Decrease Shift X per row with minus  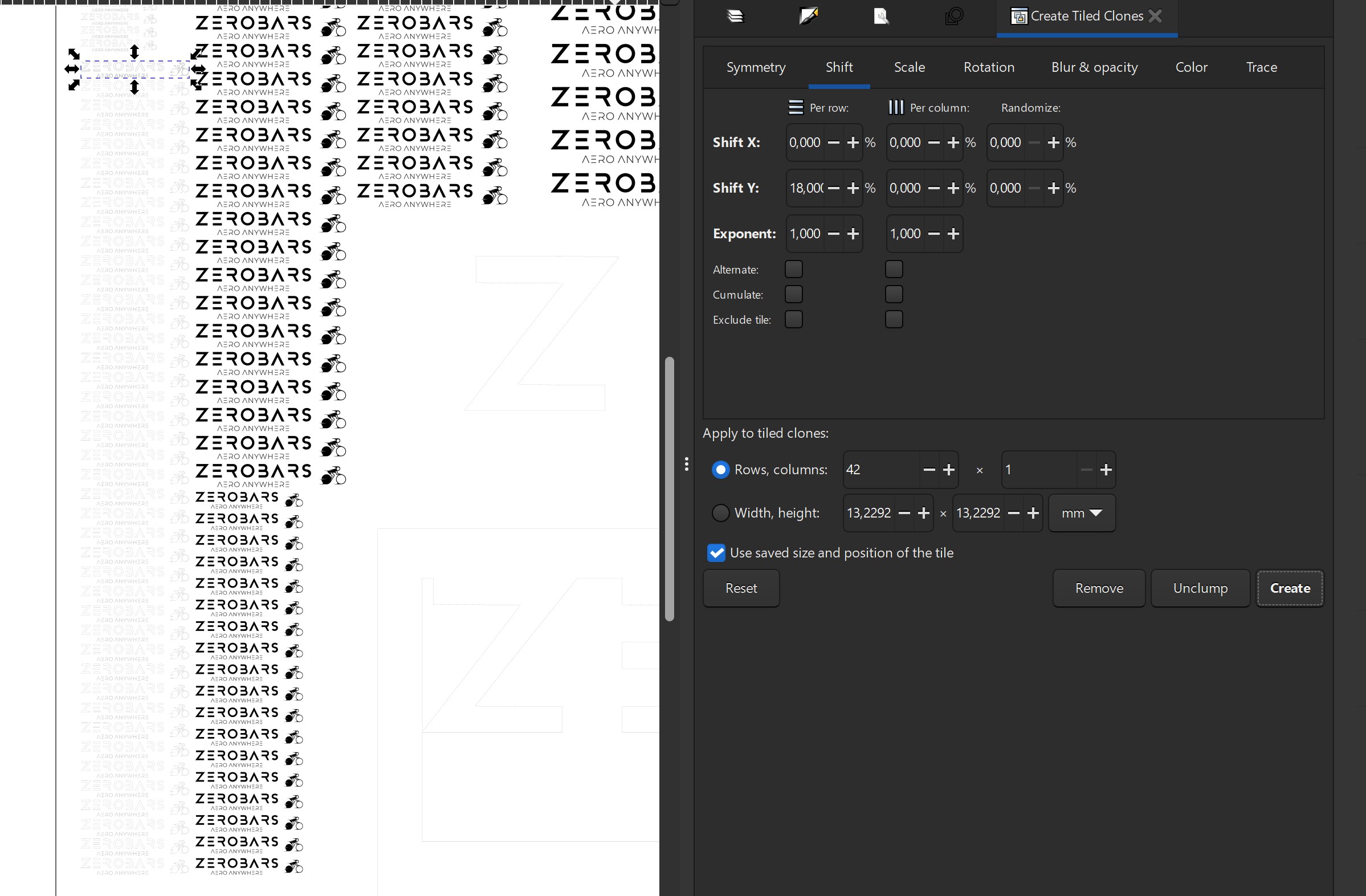pos(834,142)
